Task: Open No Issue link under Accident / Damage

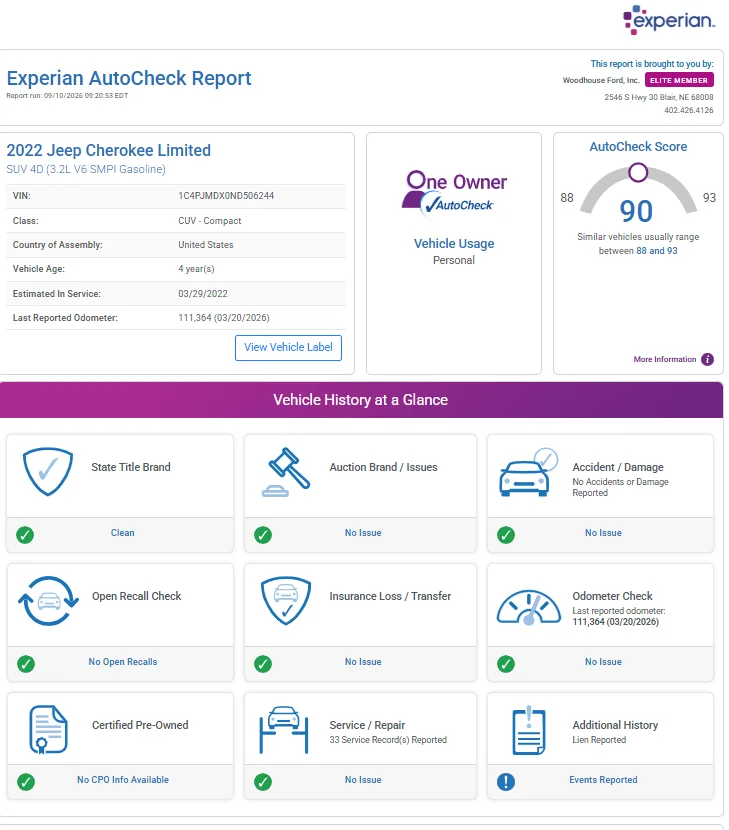Action: (603, 533)
